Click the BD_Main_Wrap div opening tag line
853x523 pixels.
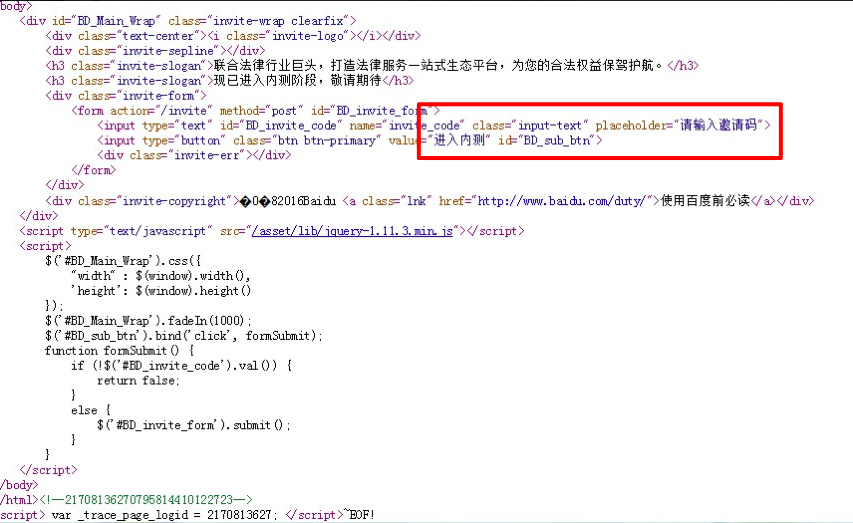[x=188, y=21]
